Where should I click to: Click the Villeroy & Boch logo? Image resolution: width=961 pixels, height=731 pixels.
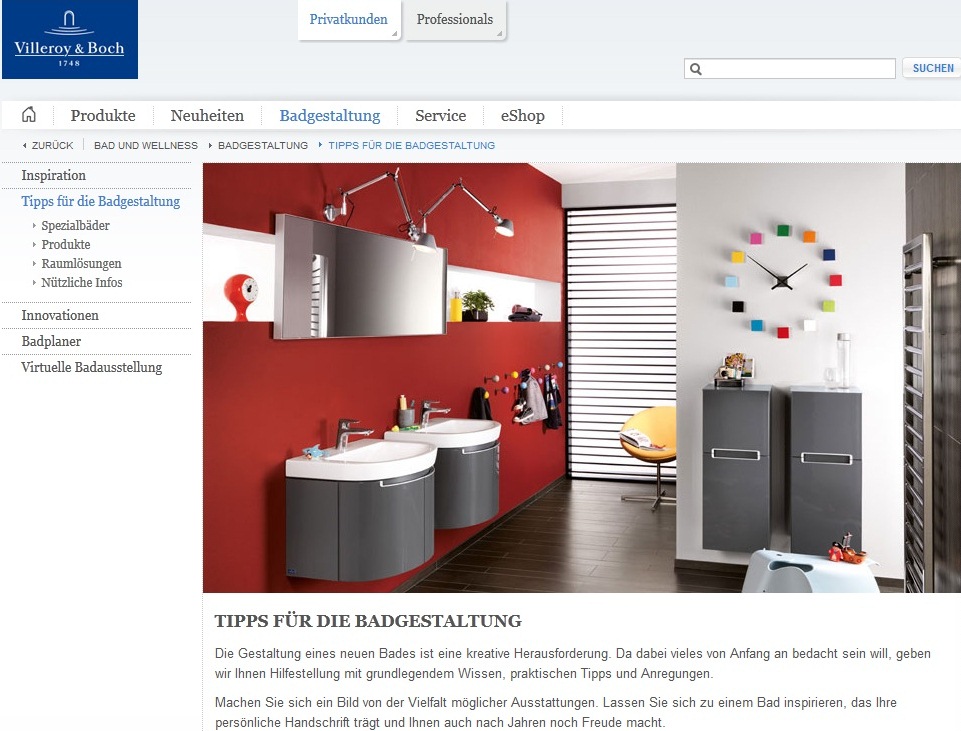point(70,39)
